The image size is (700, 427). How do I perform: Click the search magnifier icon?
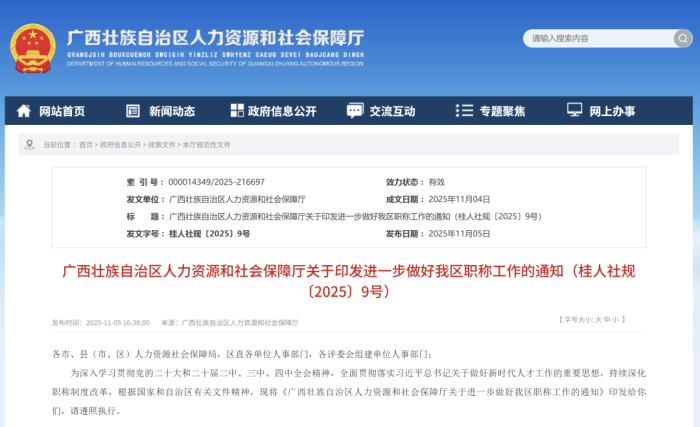pos(682,39)
